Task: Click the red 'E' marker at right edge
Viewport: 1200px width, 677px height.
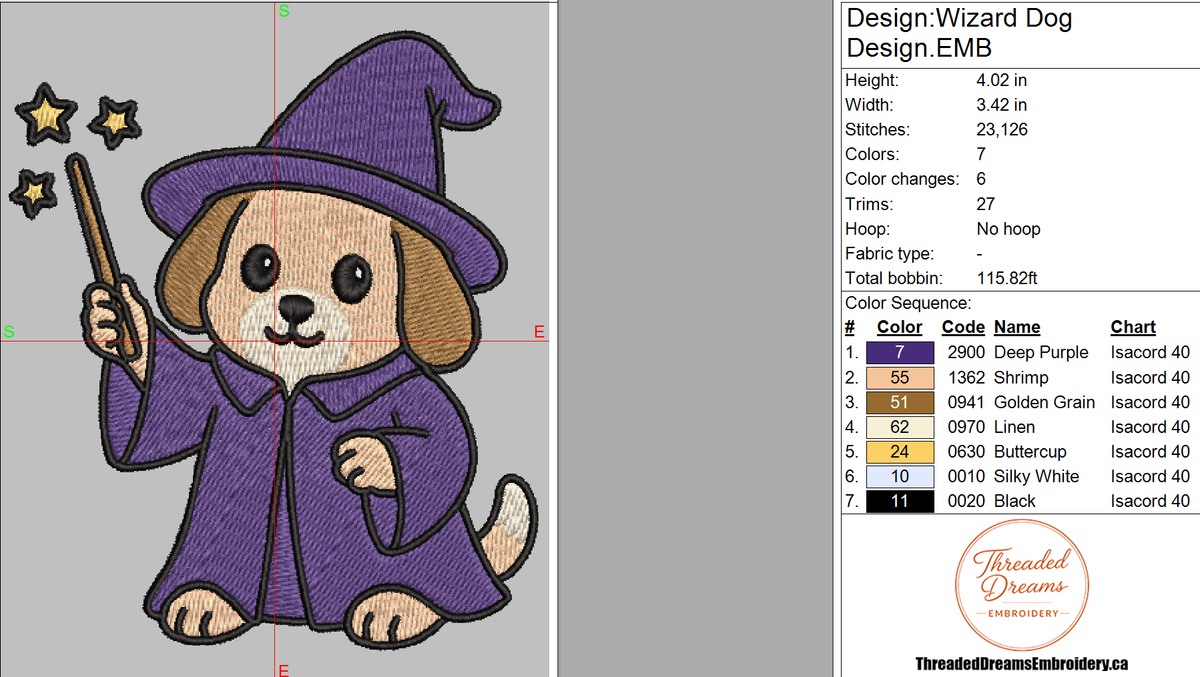Action: pyautogui.click(x=539, y=332)
